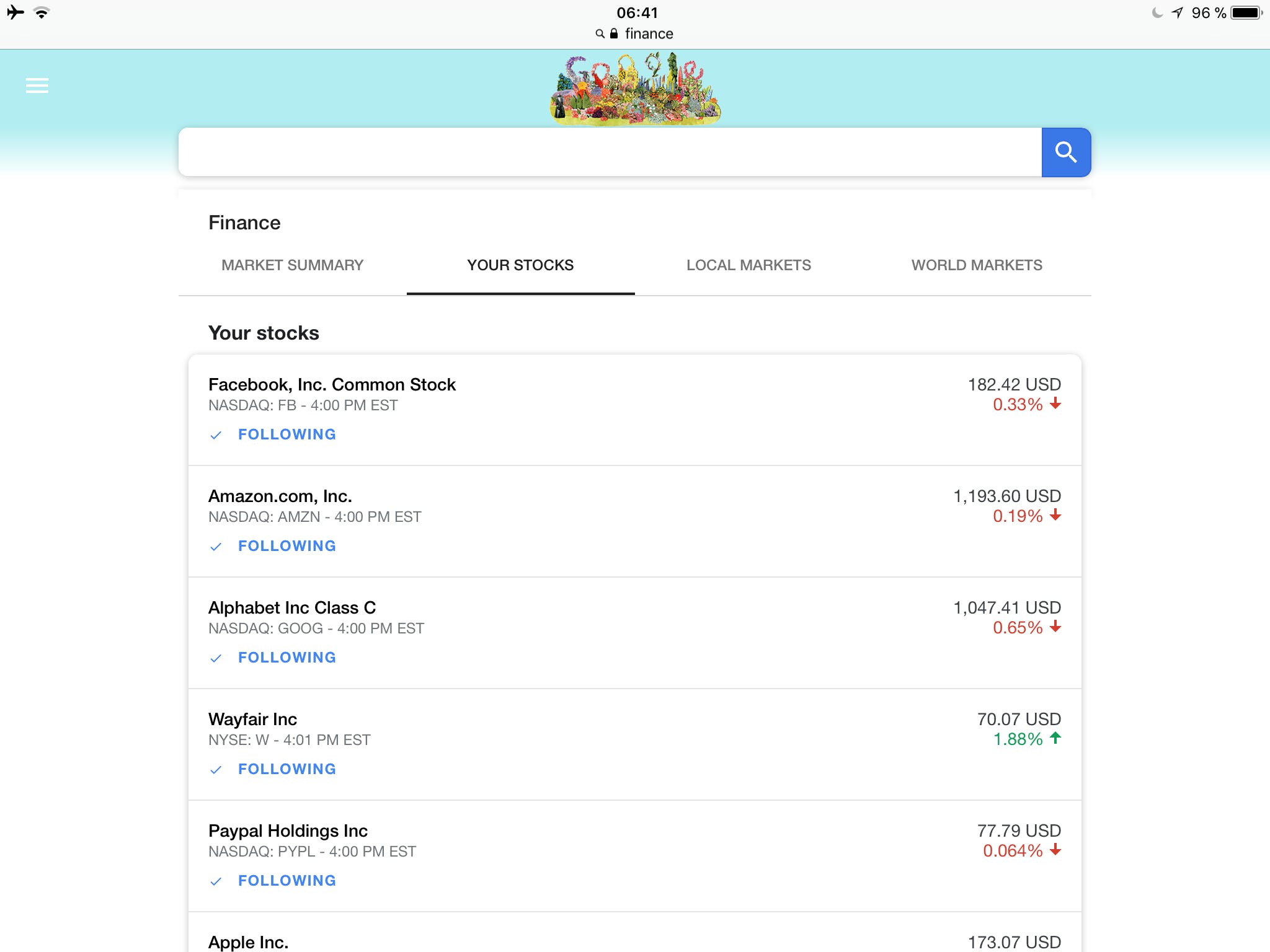Toggle Following for Amazon.com, Inc.
The image size is (1270, 952).
coord(273,546)
